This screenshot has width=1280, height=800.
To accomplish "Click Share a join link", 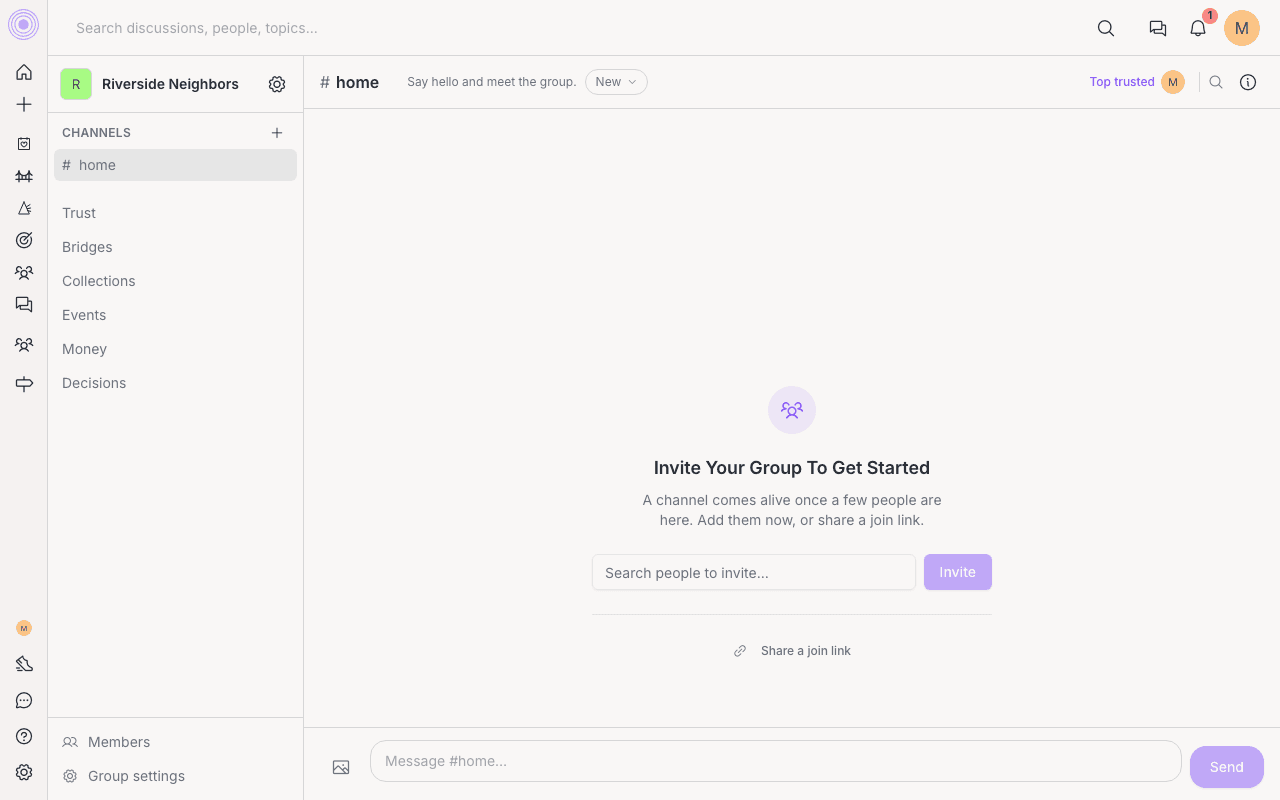I will coord(792,651).
